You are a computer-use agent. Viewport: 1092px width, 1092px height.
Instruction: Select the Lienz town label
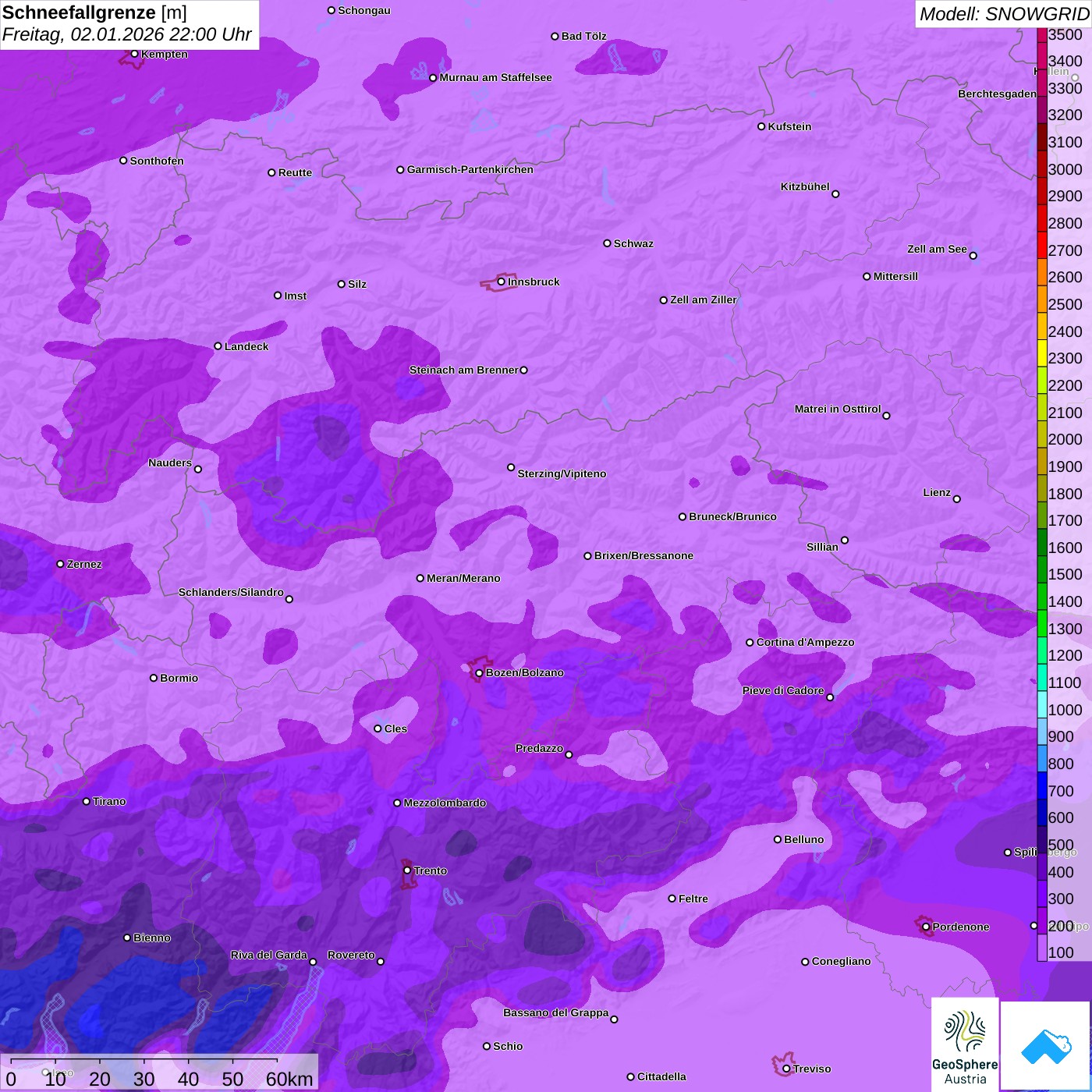937,492
